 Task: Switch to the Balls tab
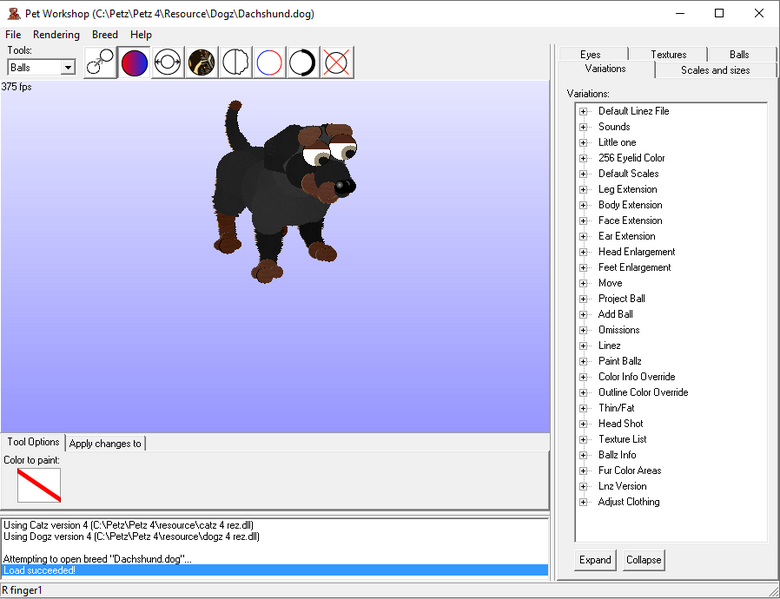[x=739, y=54]
